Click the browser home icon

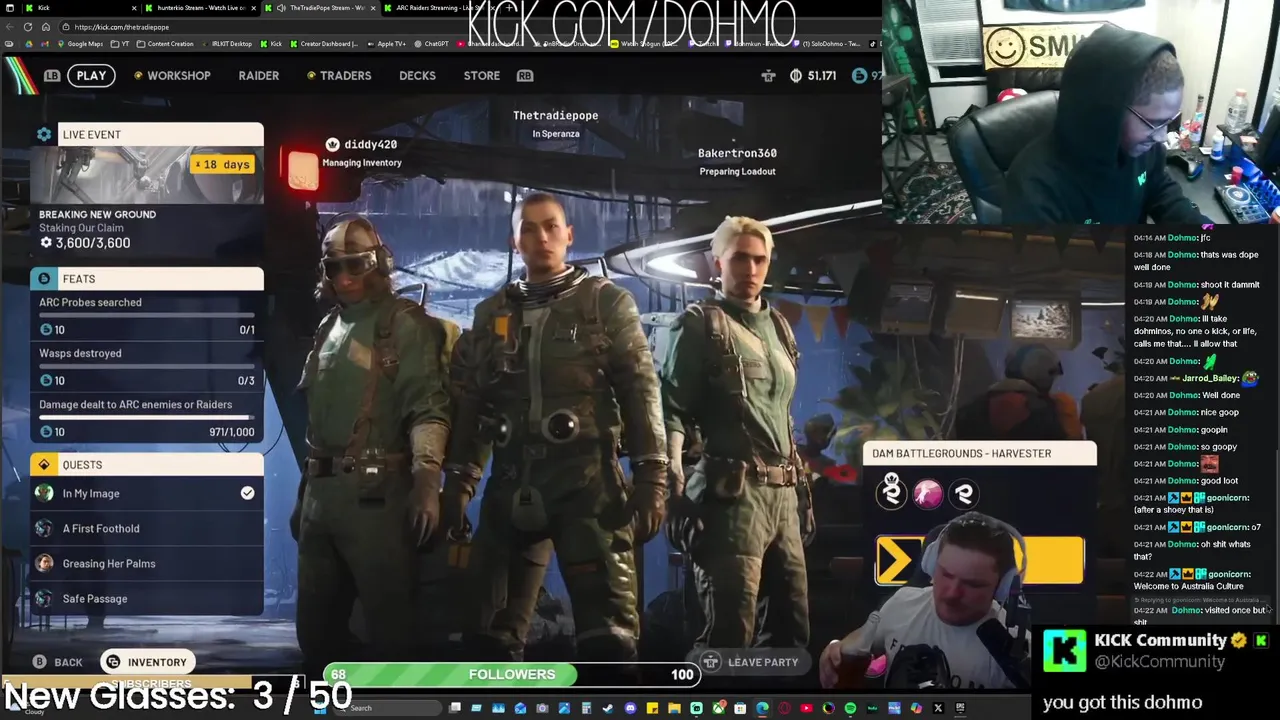point(45,27)
